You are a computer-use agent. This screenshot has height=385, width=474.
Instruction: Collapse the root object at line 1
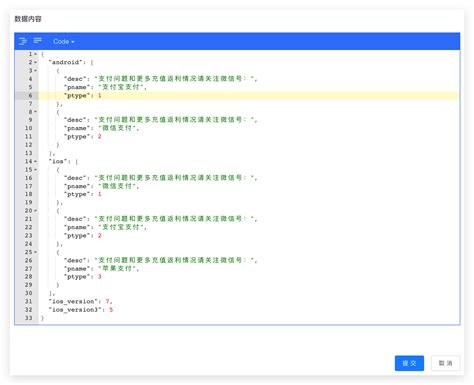[x=35, y=54]
